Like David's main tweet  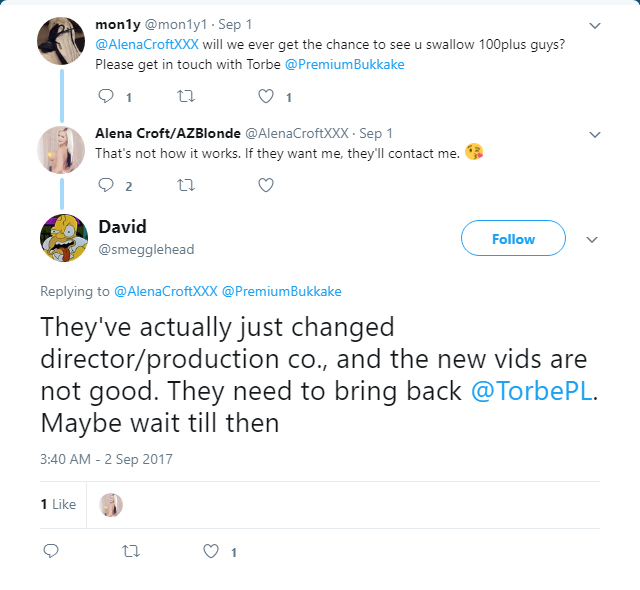[211, 551]
